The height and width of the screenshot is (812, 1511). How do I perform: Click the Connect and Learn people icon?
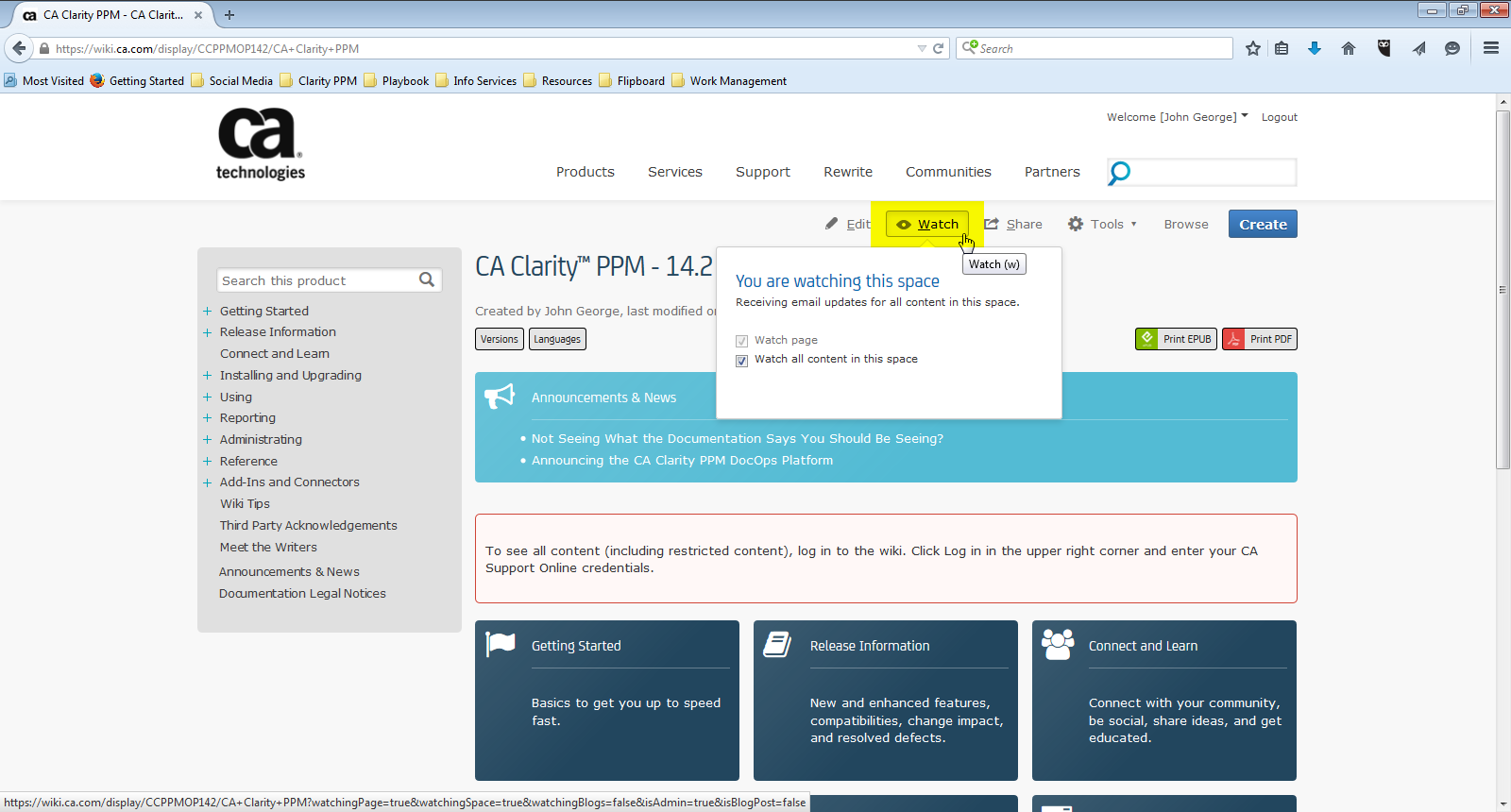click(x=1058, y=644)
